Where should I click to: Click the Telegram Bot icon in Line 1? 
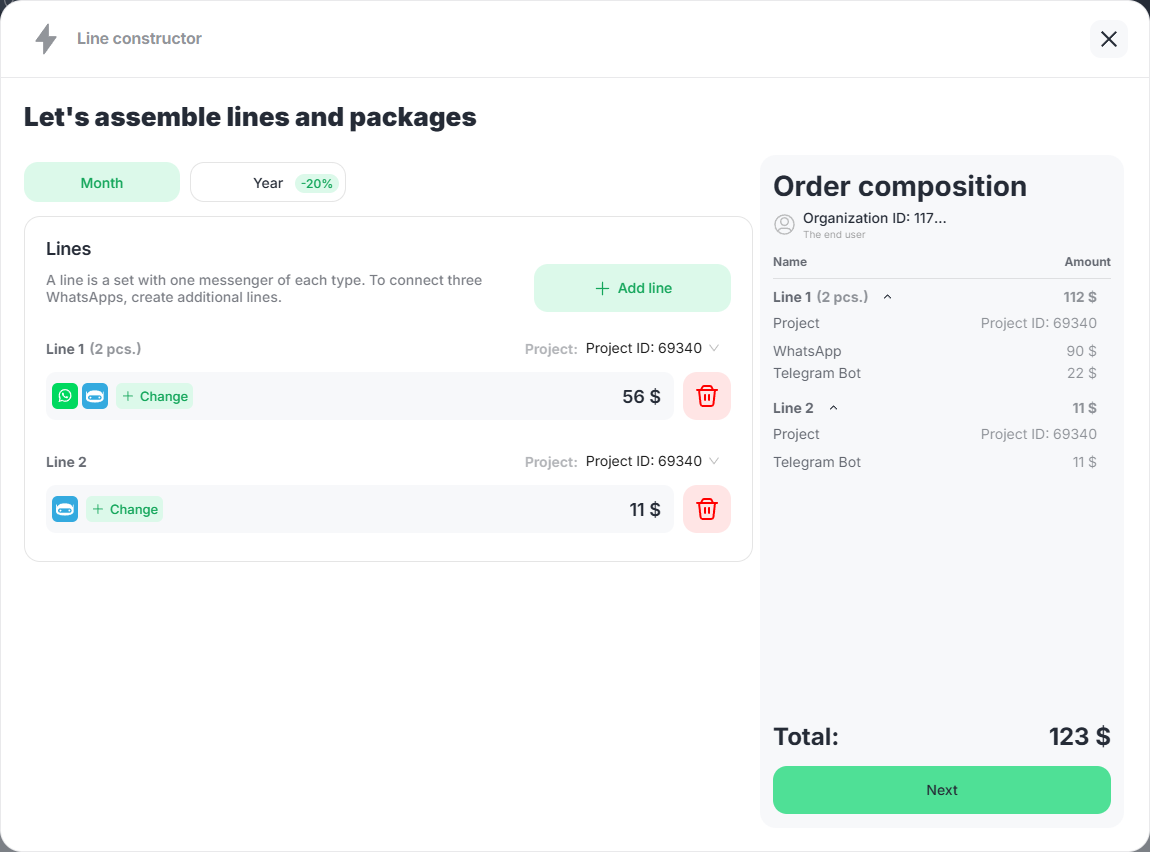pos(95,396)
